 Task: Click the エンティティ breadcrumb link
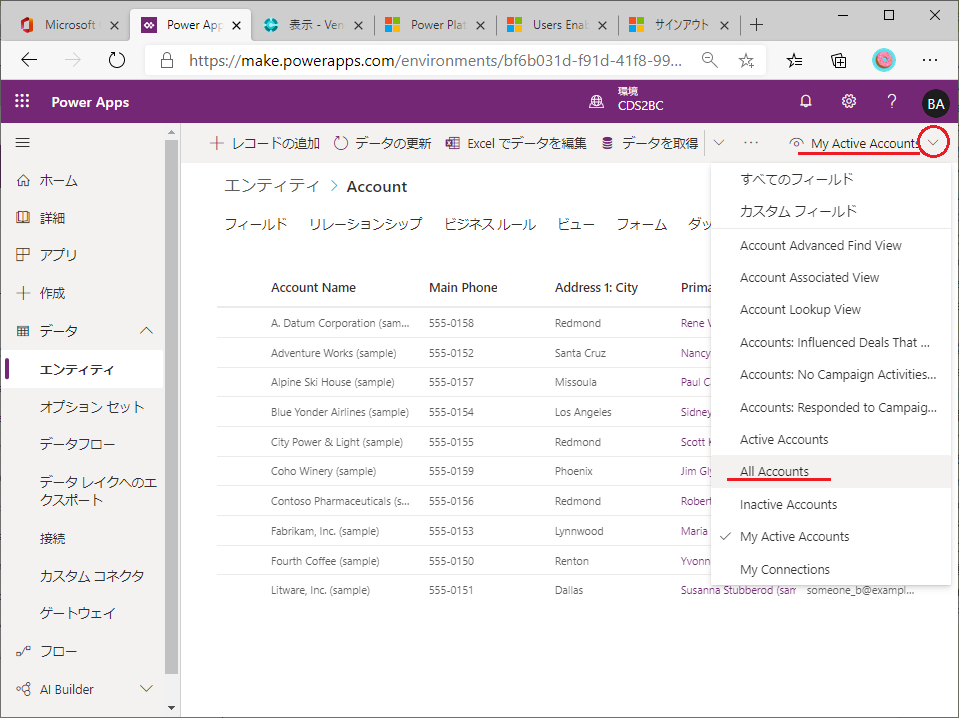(x=272, y=186)
